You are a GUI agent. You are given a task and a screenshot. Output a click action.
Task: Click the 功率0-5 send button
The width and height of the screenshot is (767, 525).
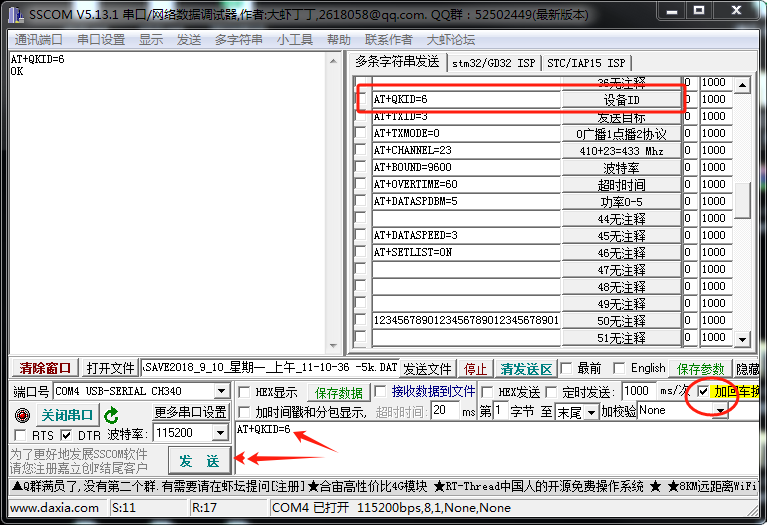point(621,202)
